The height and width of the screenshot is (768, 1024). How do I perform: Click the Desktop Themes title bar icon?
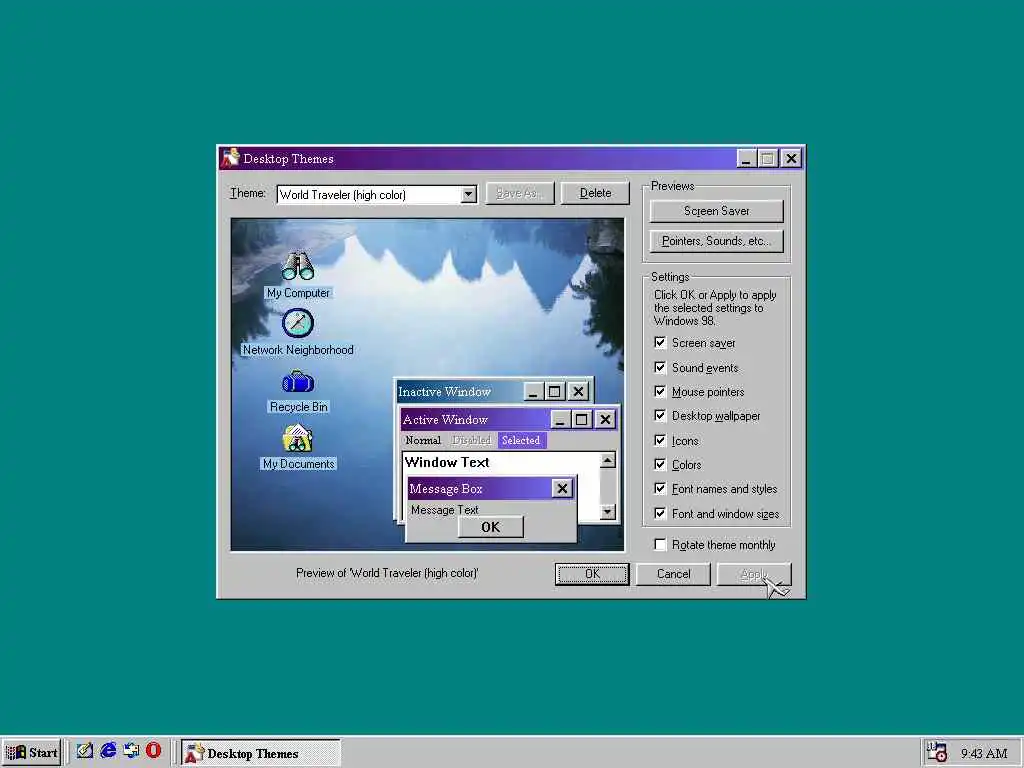point(230,158)
